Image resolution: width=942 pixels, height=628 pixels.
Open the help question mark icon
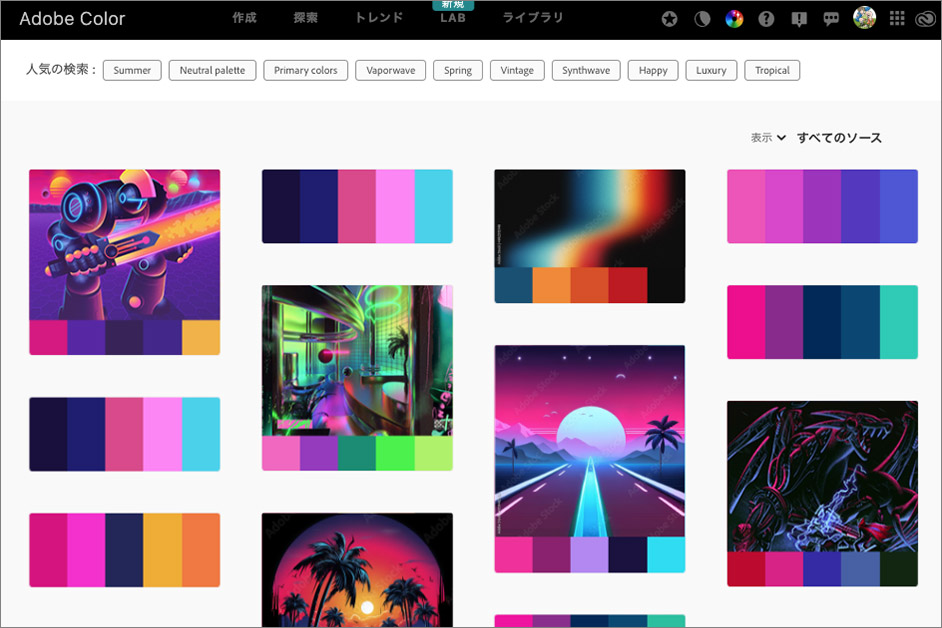pos(766,19)
